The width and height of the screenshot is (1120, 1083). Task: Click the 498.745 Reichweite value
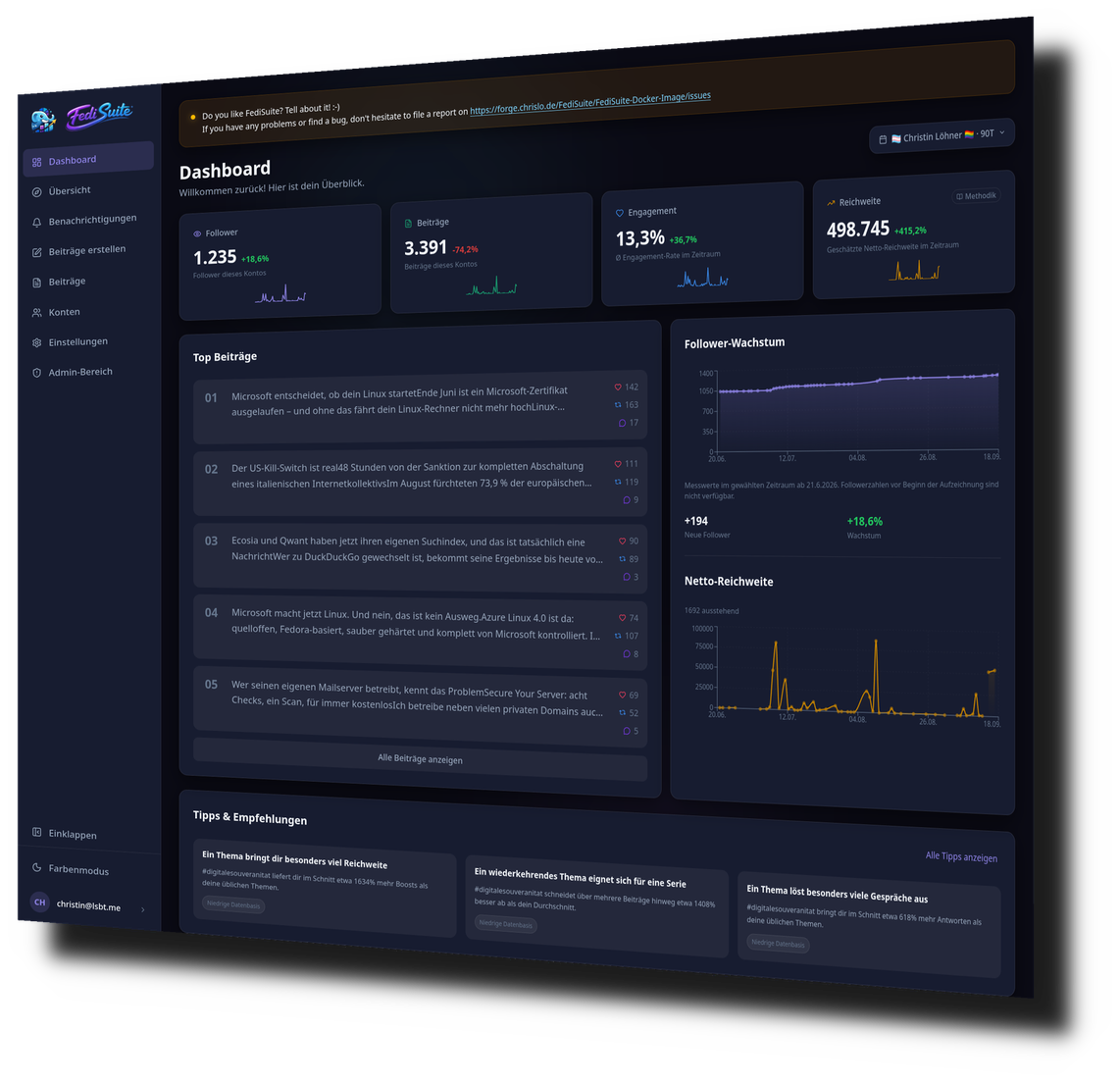point(858,230)
